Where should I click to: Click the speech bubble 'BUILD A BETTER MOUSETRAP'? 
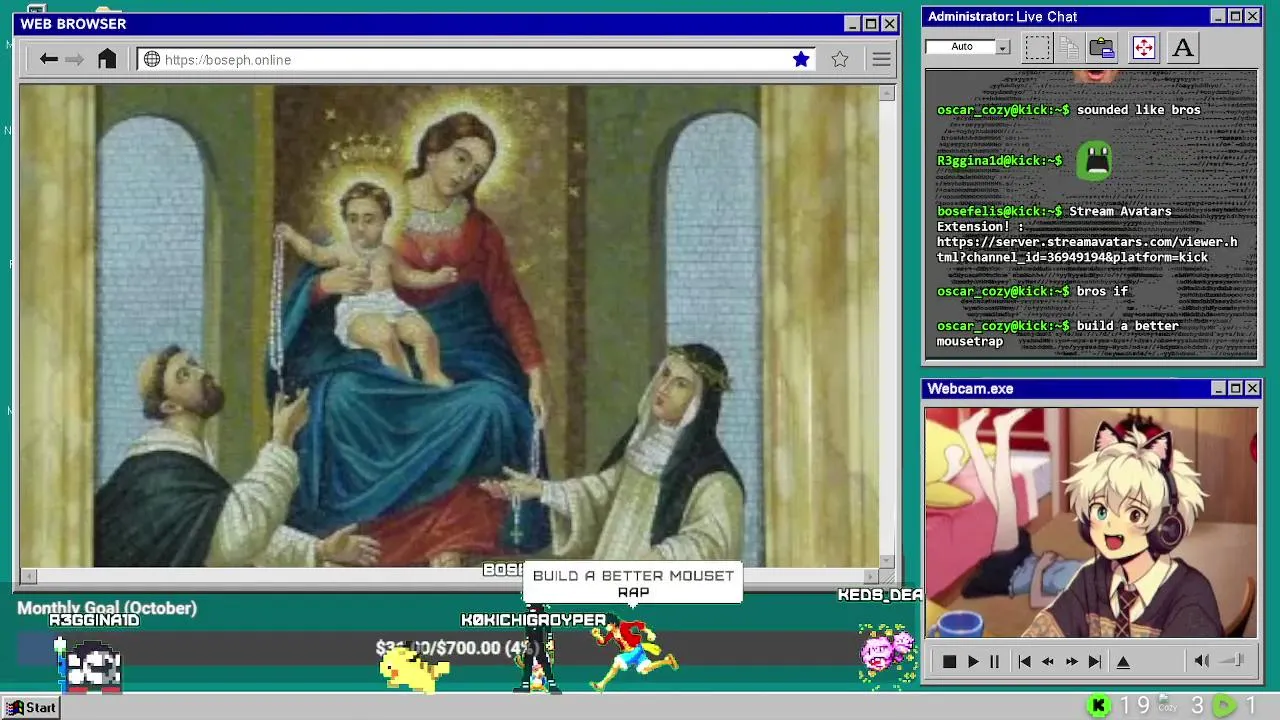pyautogui.click(x=633, y=583)
